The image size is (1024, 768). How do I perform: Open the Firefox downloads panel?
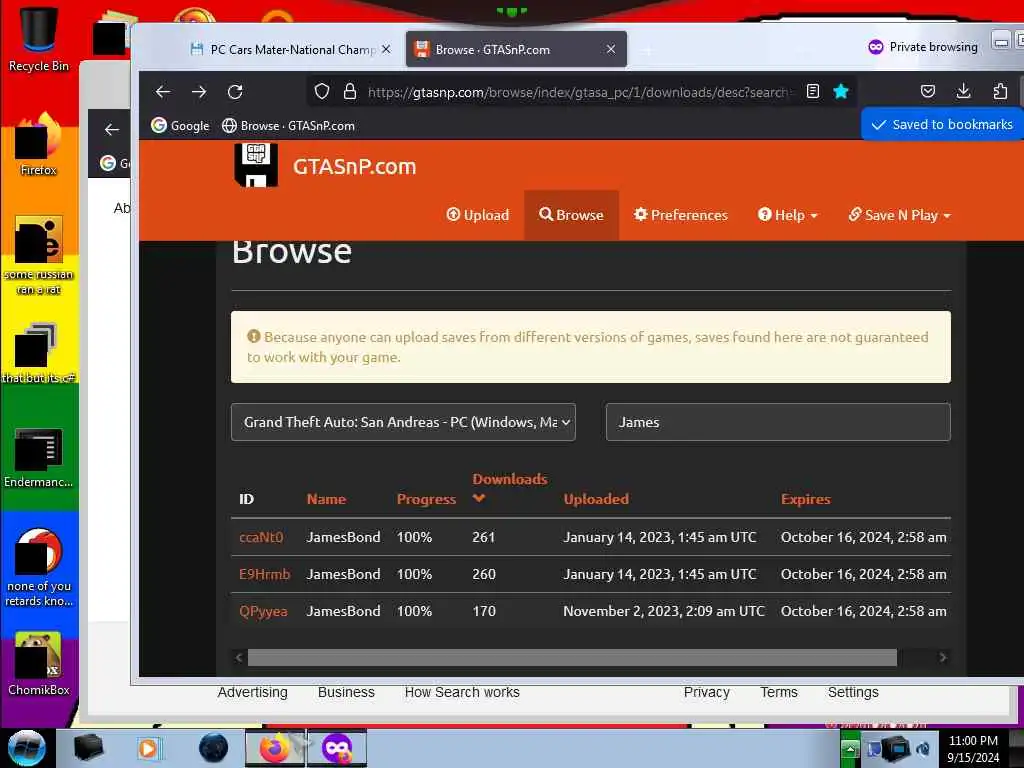point(963,91)
